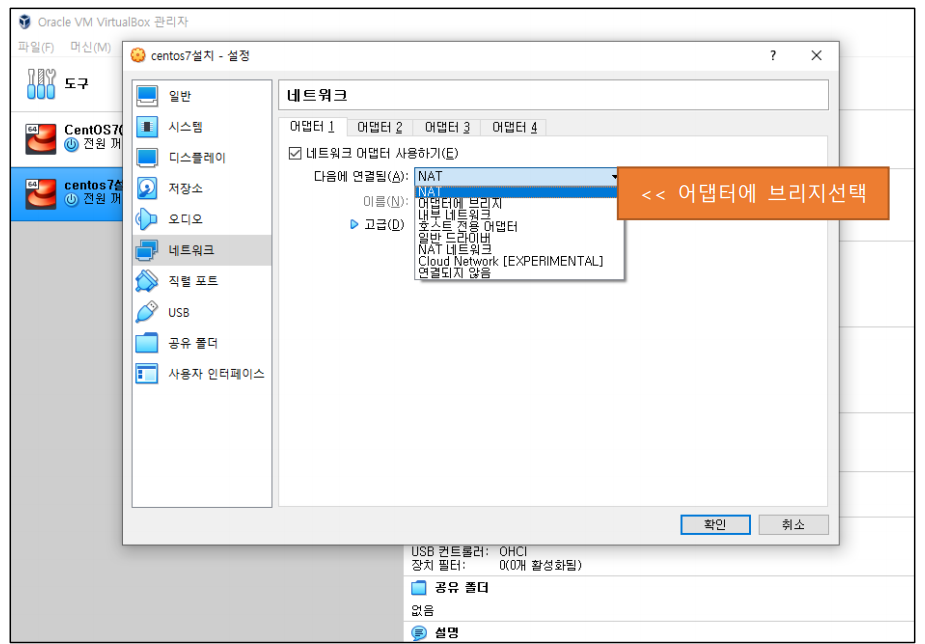Open the USB category icon
This screenshot has width=925, height=644.
[147, 312]
